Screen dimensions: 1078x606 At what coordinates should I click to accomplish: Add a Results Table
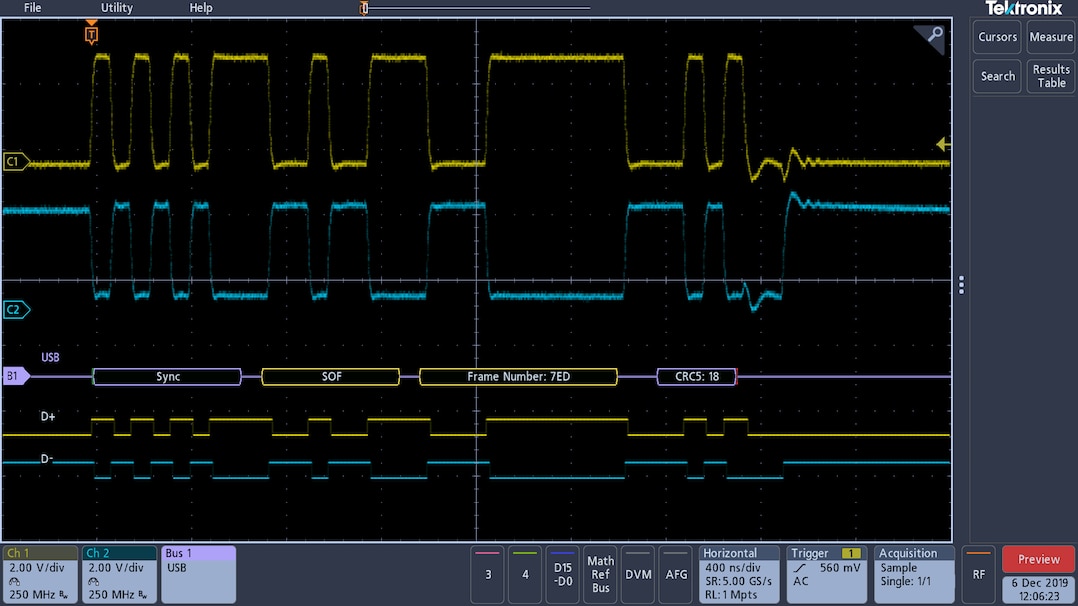point(1051,76)
